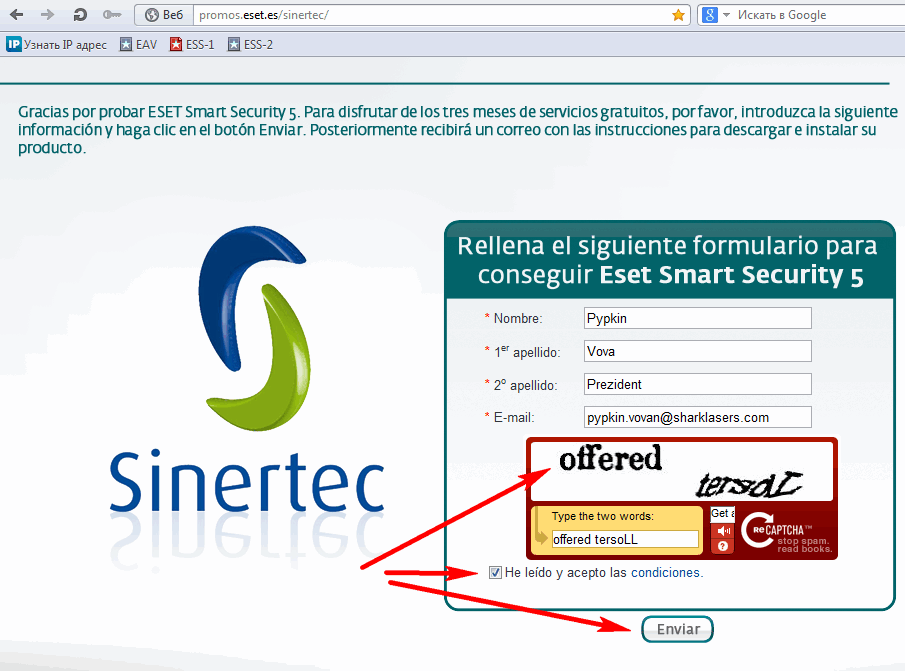Focus the Искать в Google search field
This screenshot has width=905, height=671.
(820, 15)
